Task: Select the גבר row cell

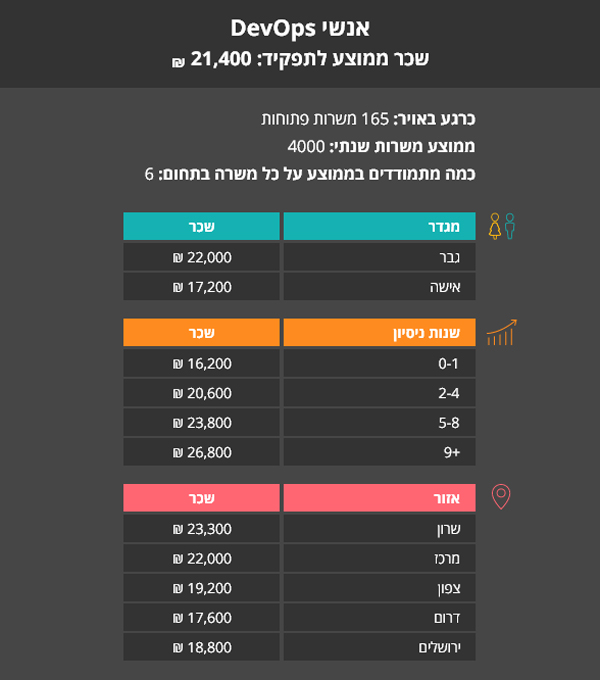Action: pos(380,257)
